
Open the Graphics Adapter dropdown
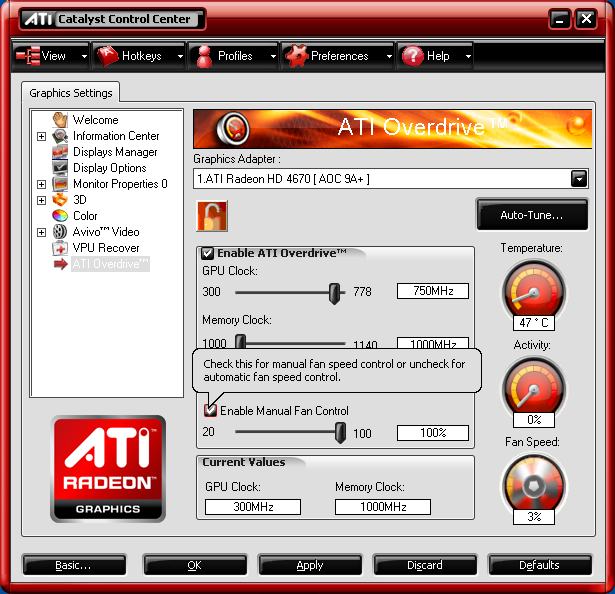(579, 179)
